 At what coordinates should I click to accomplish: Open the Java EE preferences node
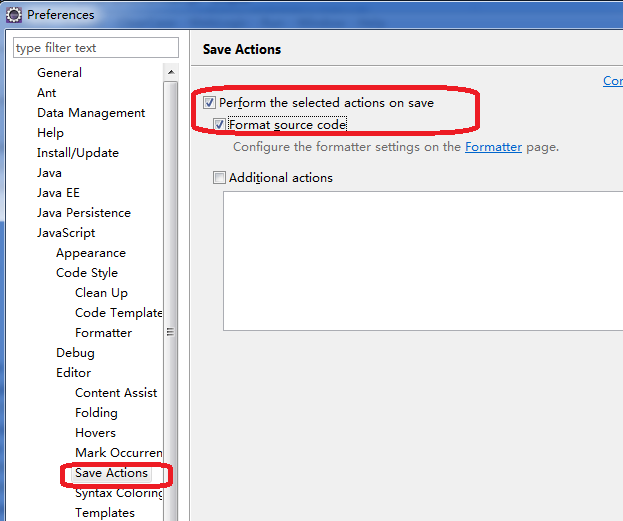[x=58, y=193]
